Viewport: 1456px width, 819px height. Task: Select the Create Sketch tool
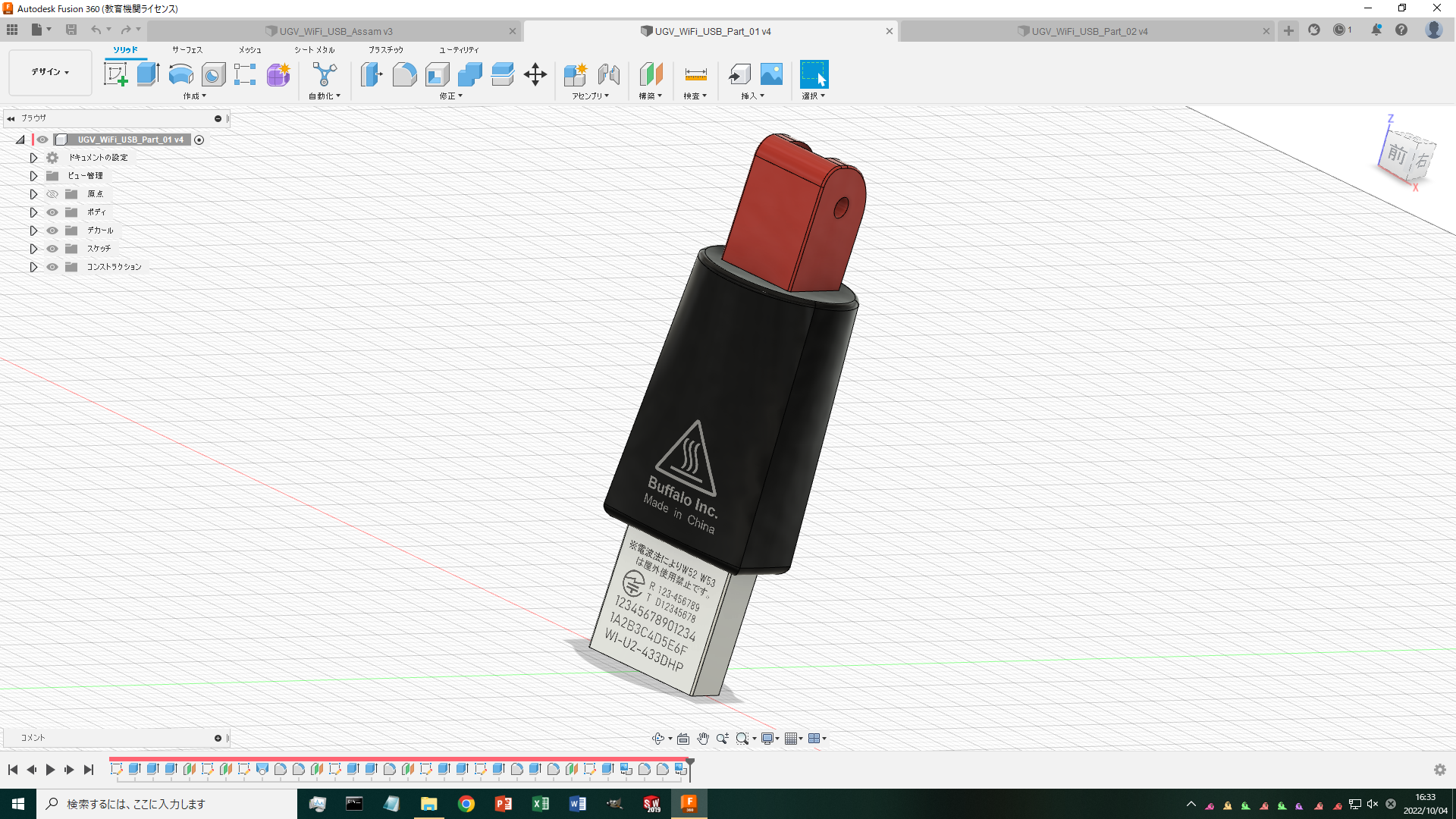coord(115,74)
